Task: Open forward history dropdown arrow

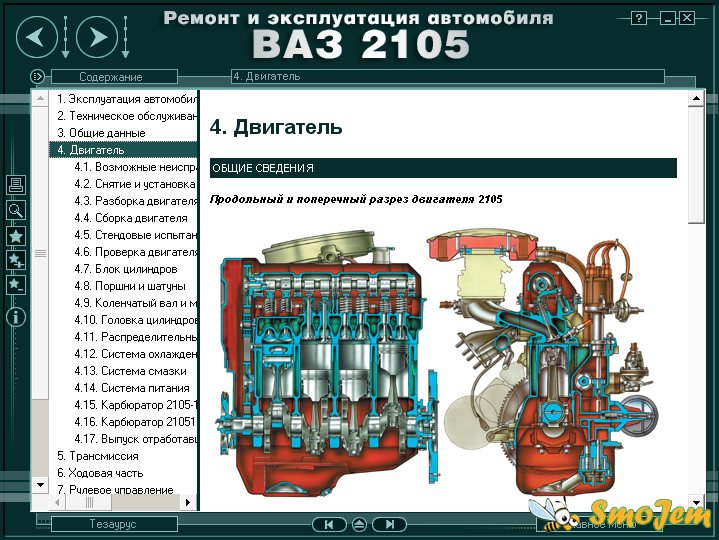Action: pos(125,37)
